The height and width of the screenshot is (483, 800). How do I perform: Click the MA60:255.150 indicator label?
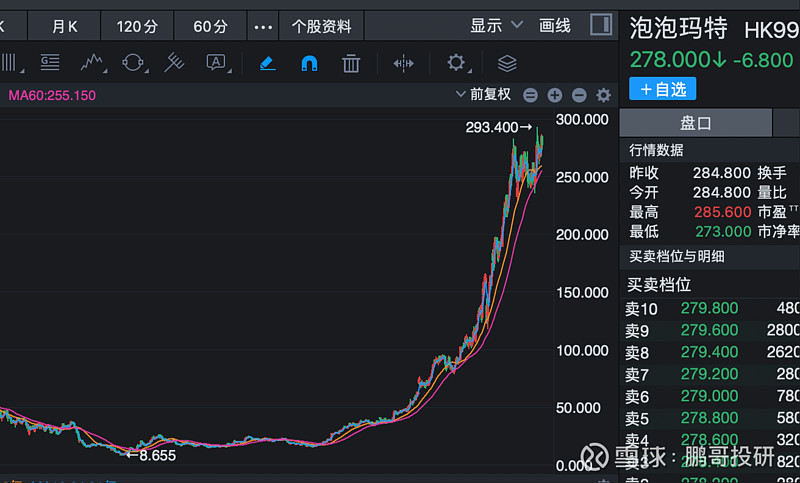(52, 95)
